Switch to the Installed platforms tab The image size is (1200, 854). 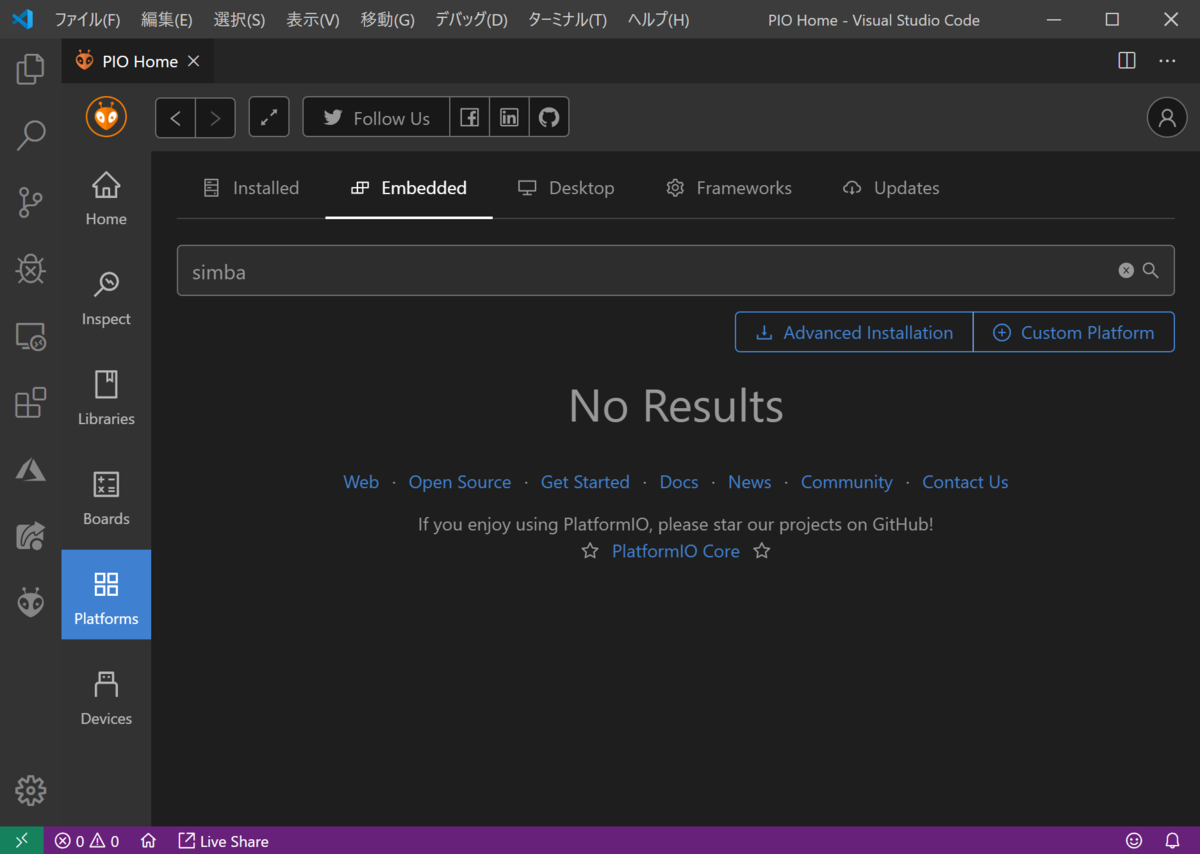pos(251,188)
